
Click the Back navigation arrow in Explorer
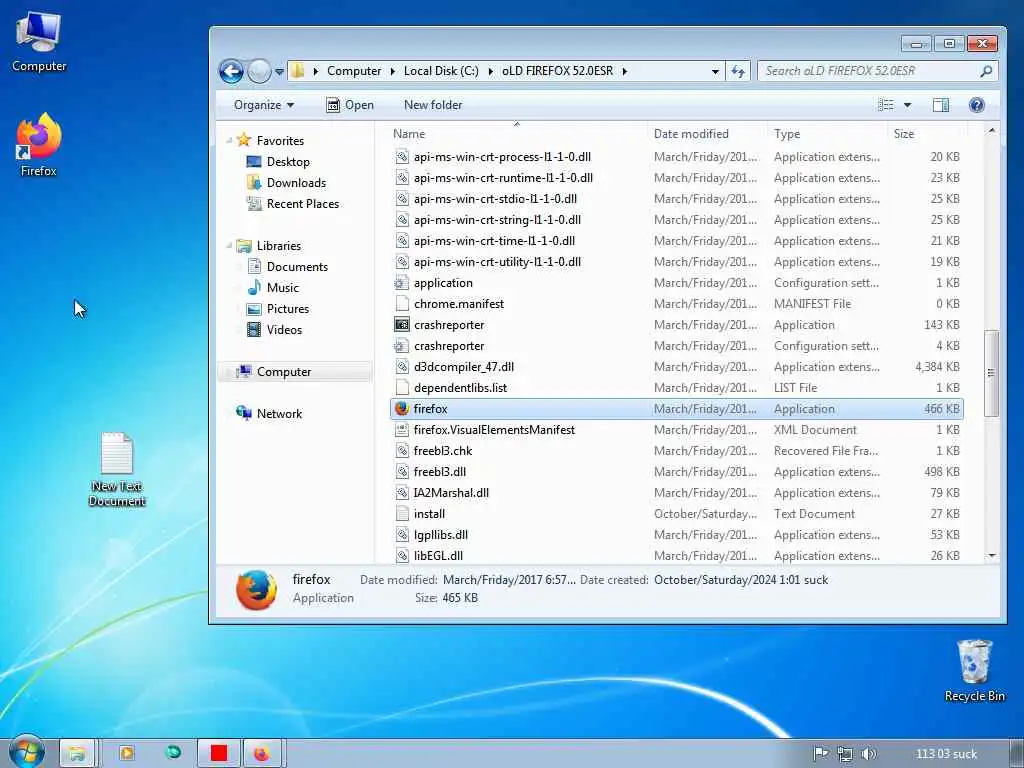coord(231,71)
